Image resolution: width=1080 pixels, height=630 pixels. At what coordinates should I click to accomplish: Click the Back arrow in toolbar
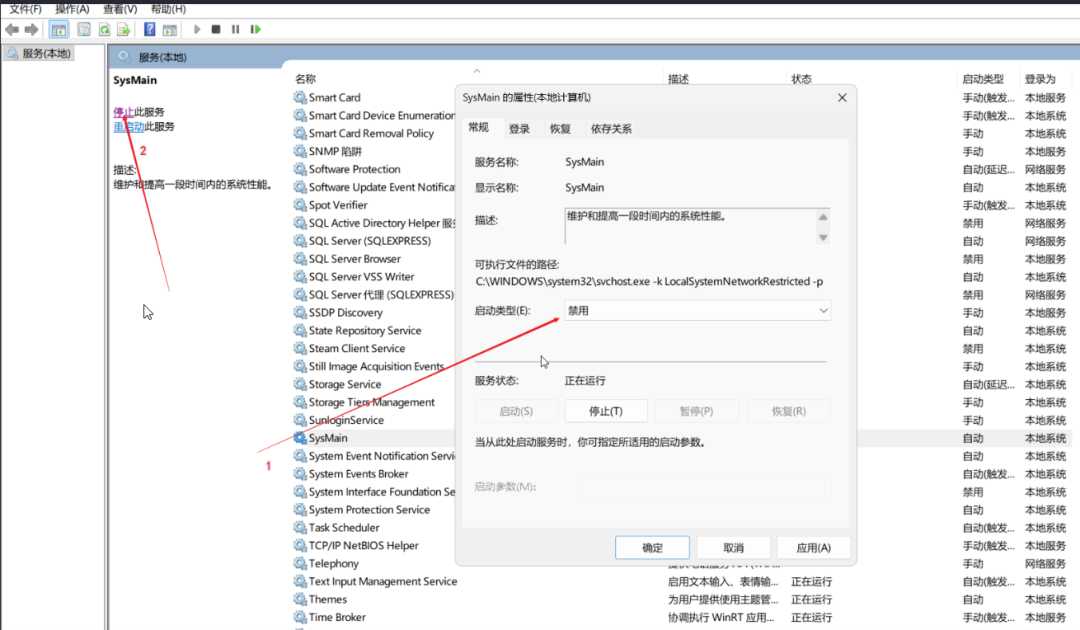point(12,30)
